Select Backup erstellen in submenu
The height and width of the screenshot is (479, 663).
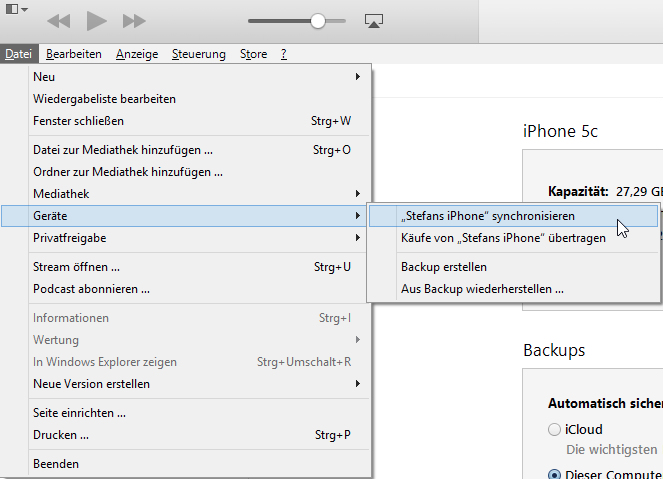514,267
